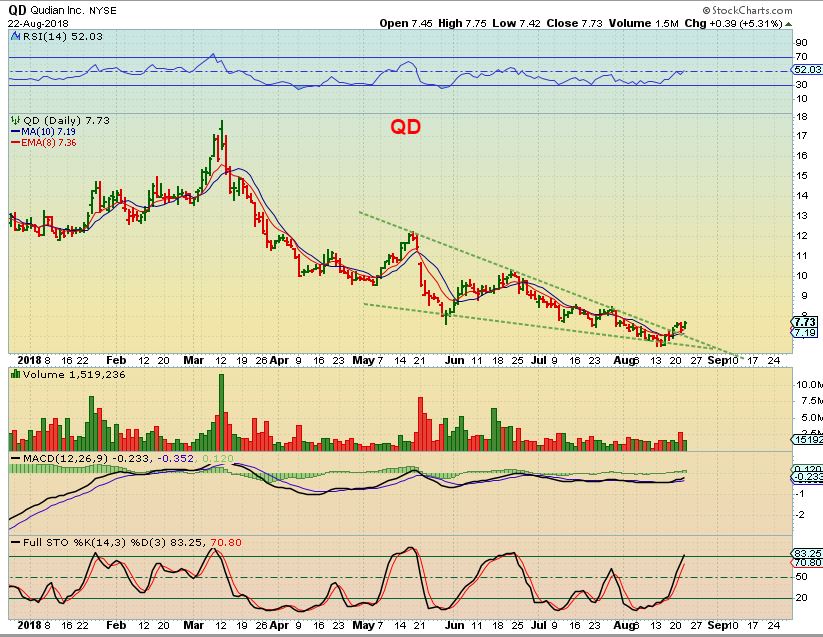The width and height of the screenshot is (823, 637).
Task: Click the red 70.80 value in the stochastic label
Action: click(x=226, y=542)
